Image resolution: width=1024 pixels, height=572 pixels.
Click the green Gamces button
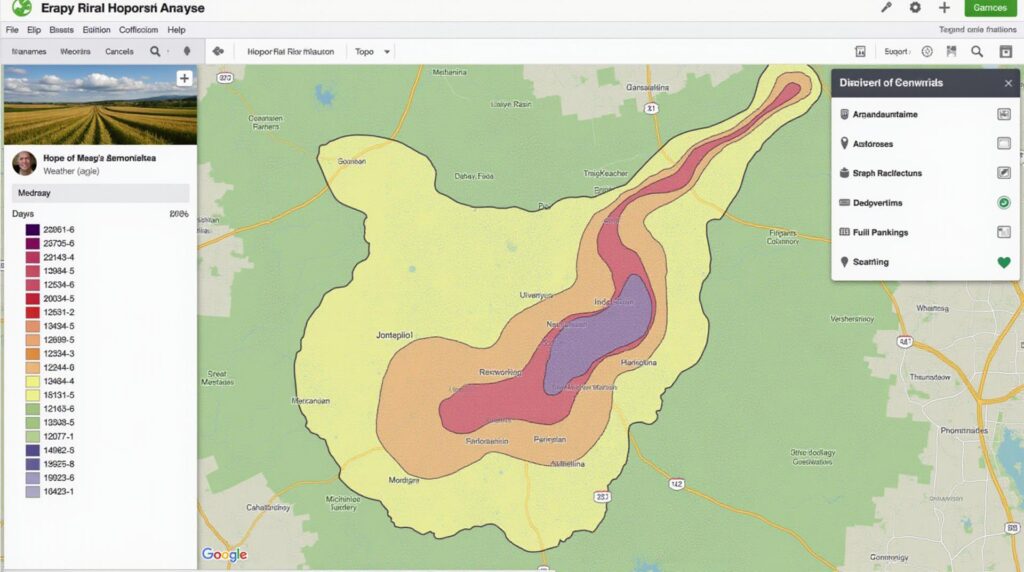point(990,8)
